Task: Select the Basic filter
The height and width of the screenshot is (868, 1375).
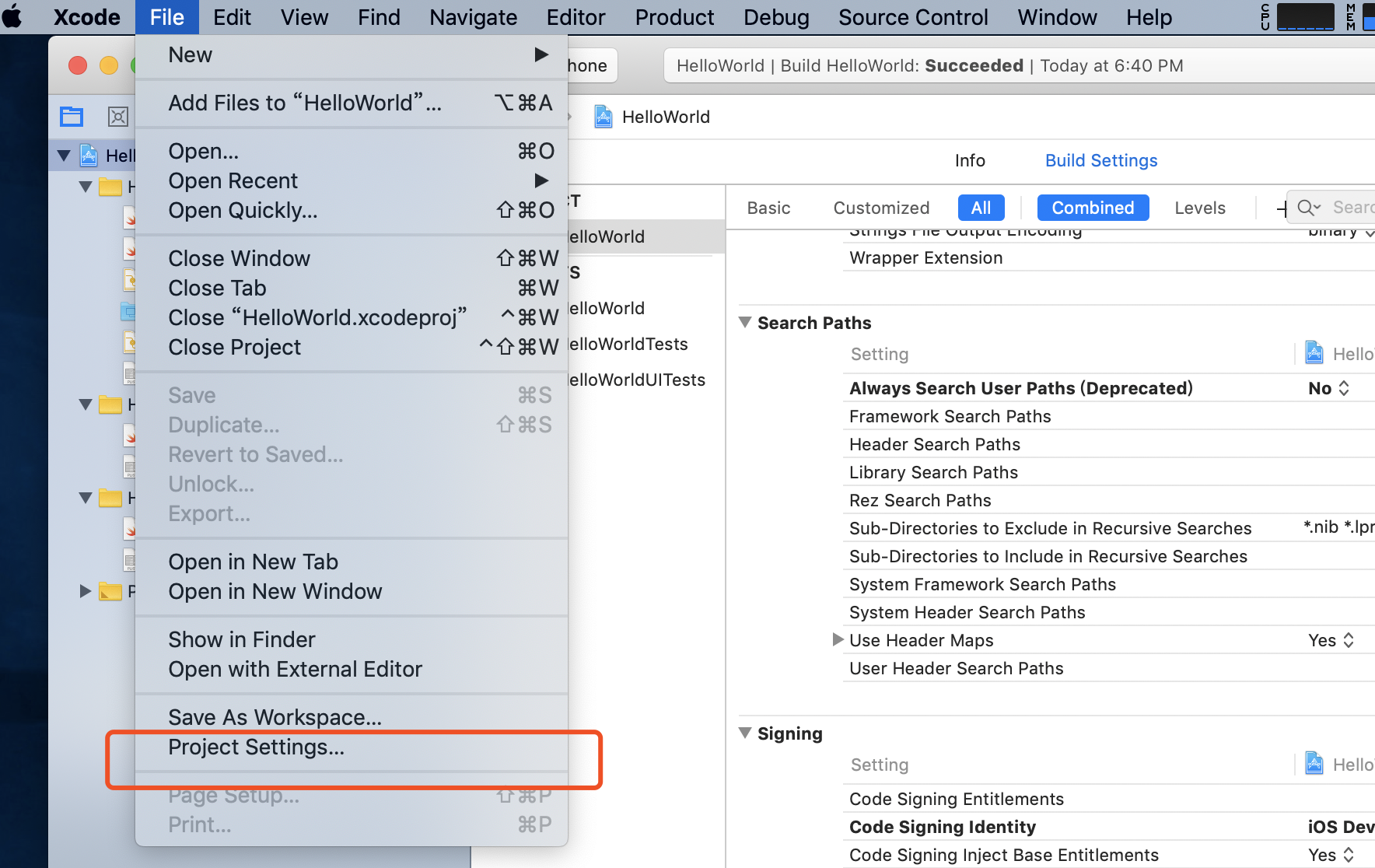Action: click(x=768, y=208)
